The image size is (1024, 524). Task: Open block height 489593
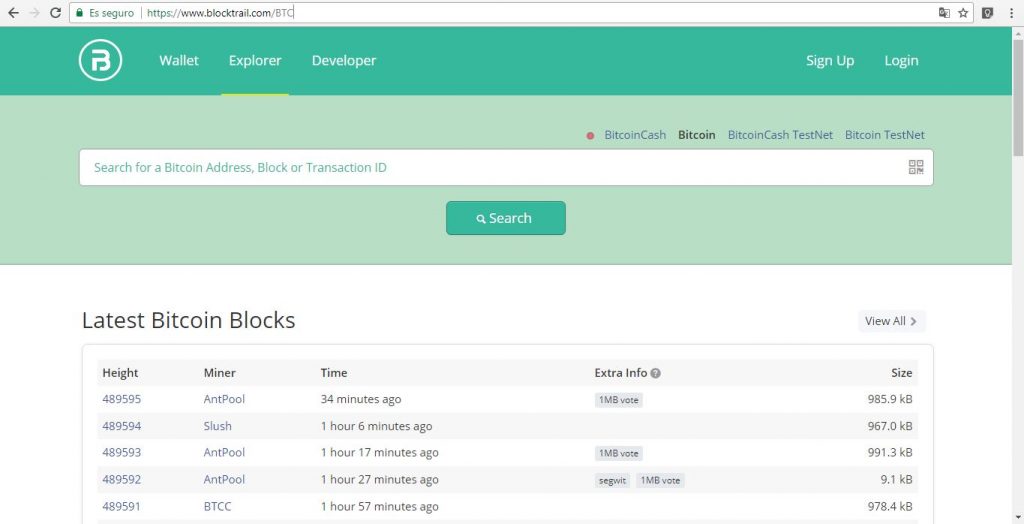121,452
